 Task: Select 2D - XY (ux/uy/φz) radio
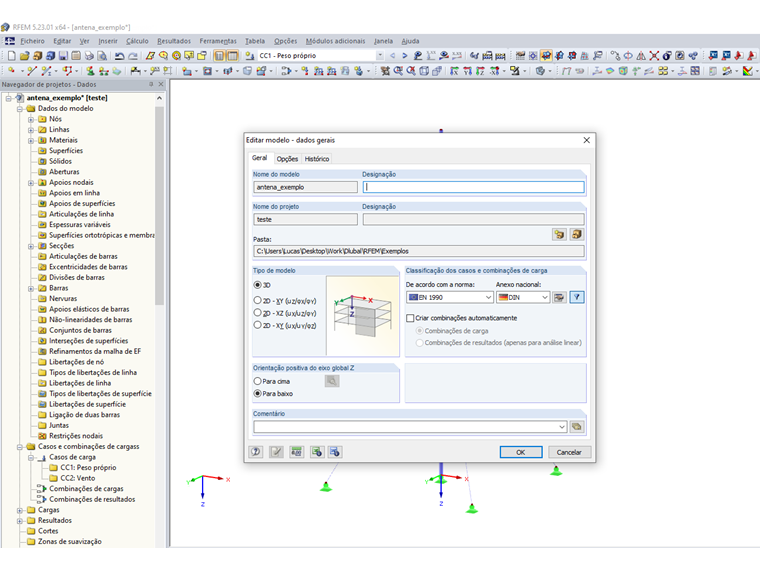[258, 325]
